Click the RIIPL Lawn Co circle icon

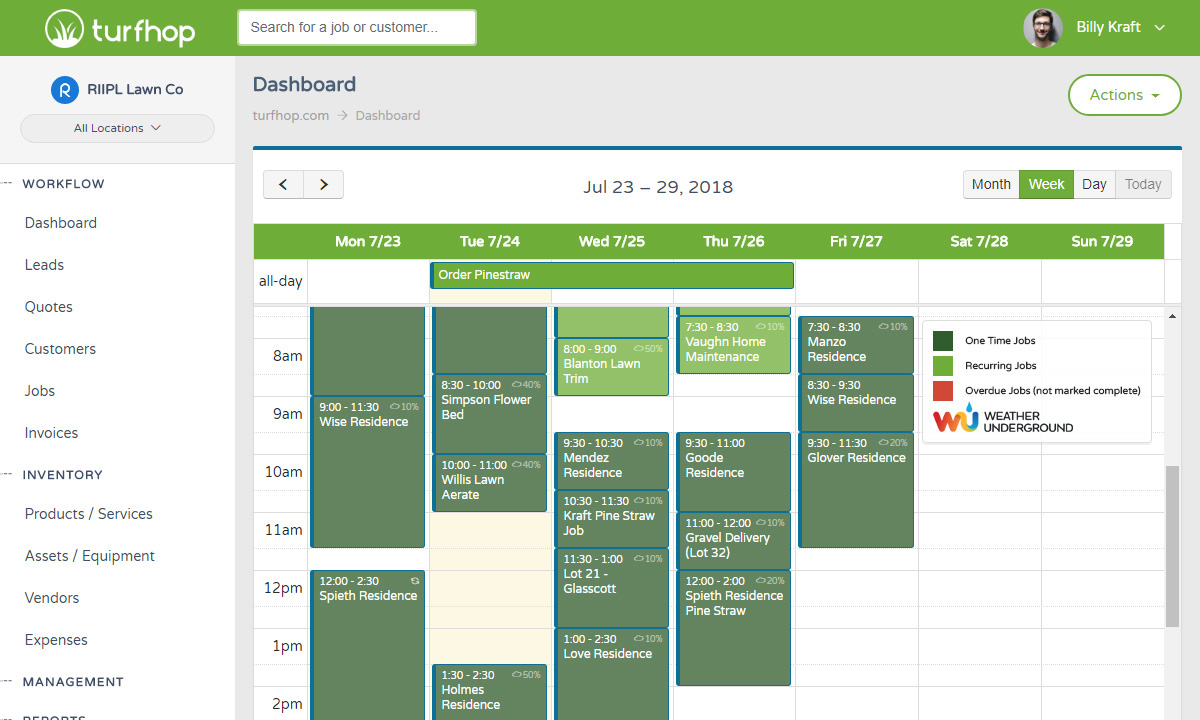pyautogui.click(x=64, y=89)
